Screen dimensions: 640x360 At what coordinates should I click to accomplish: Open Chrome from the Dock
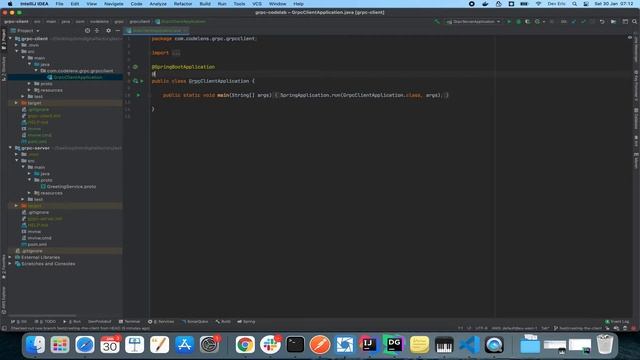pos(245,345)
